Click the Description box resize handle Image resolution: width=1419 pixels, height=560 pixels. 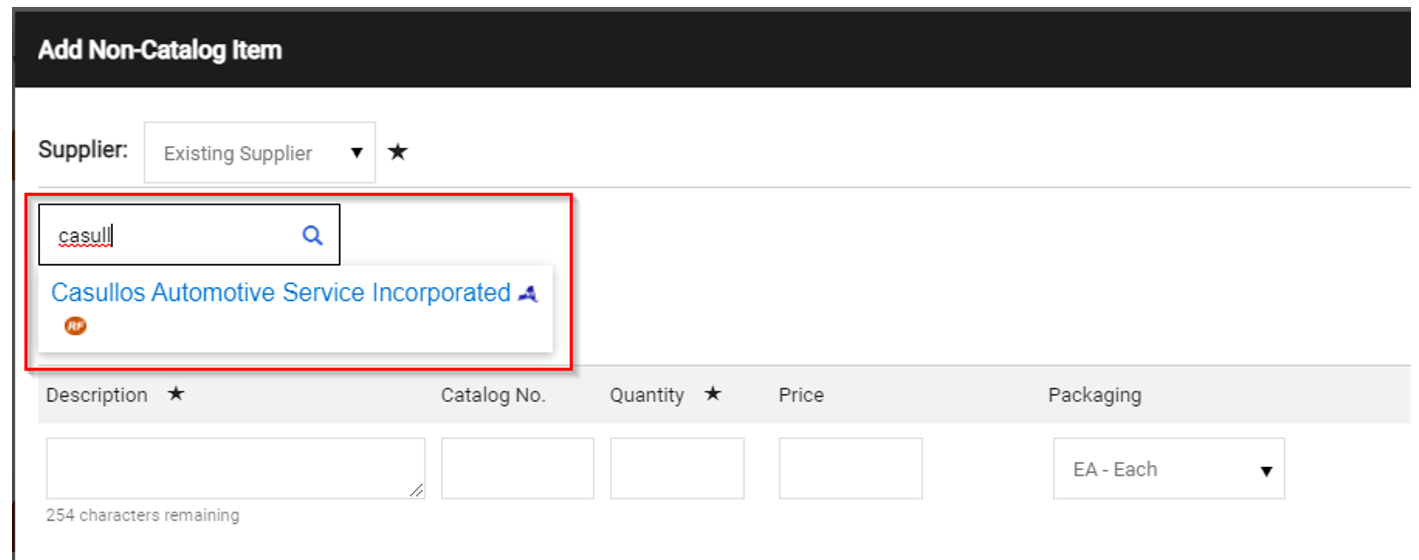pyautogui.click(x=416, y=490)
